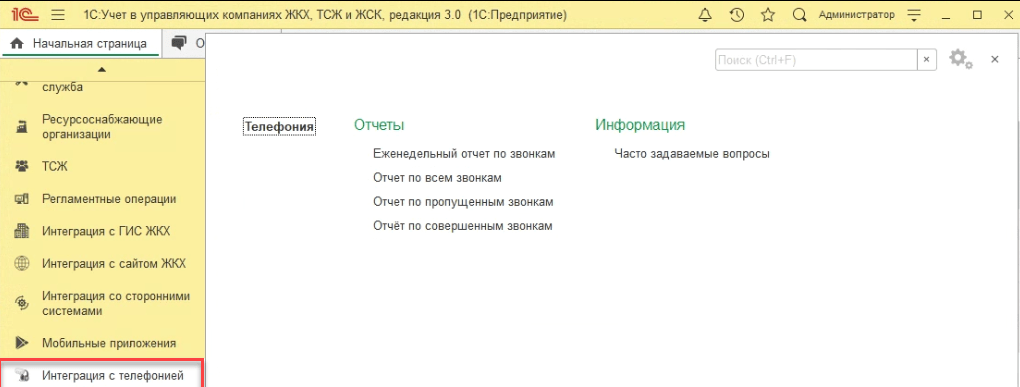Open Часто задаваемые вопросы

(x=692, y=154)
